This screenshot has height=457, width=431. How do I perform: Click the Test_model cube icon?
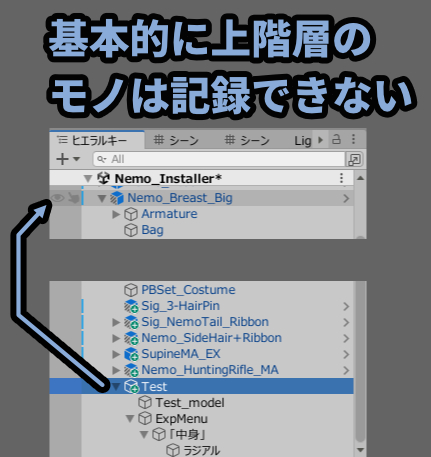tap(145, 402)
